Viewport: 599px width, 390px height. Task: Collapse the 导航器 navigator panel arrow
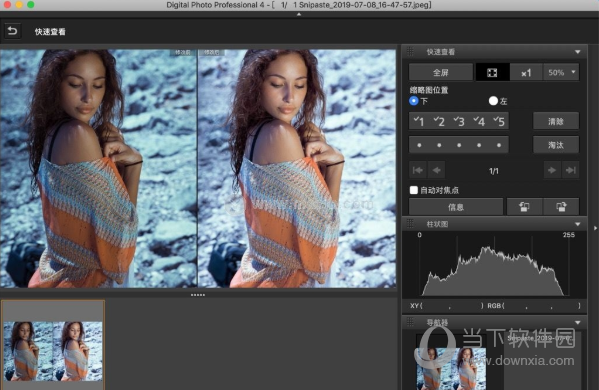pyautogui.click(x=578, y=322)
